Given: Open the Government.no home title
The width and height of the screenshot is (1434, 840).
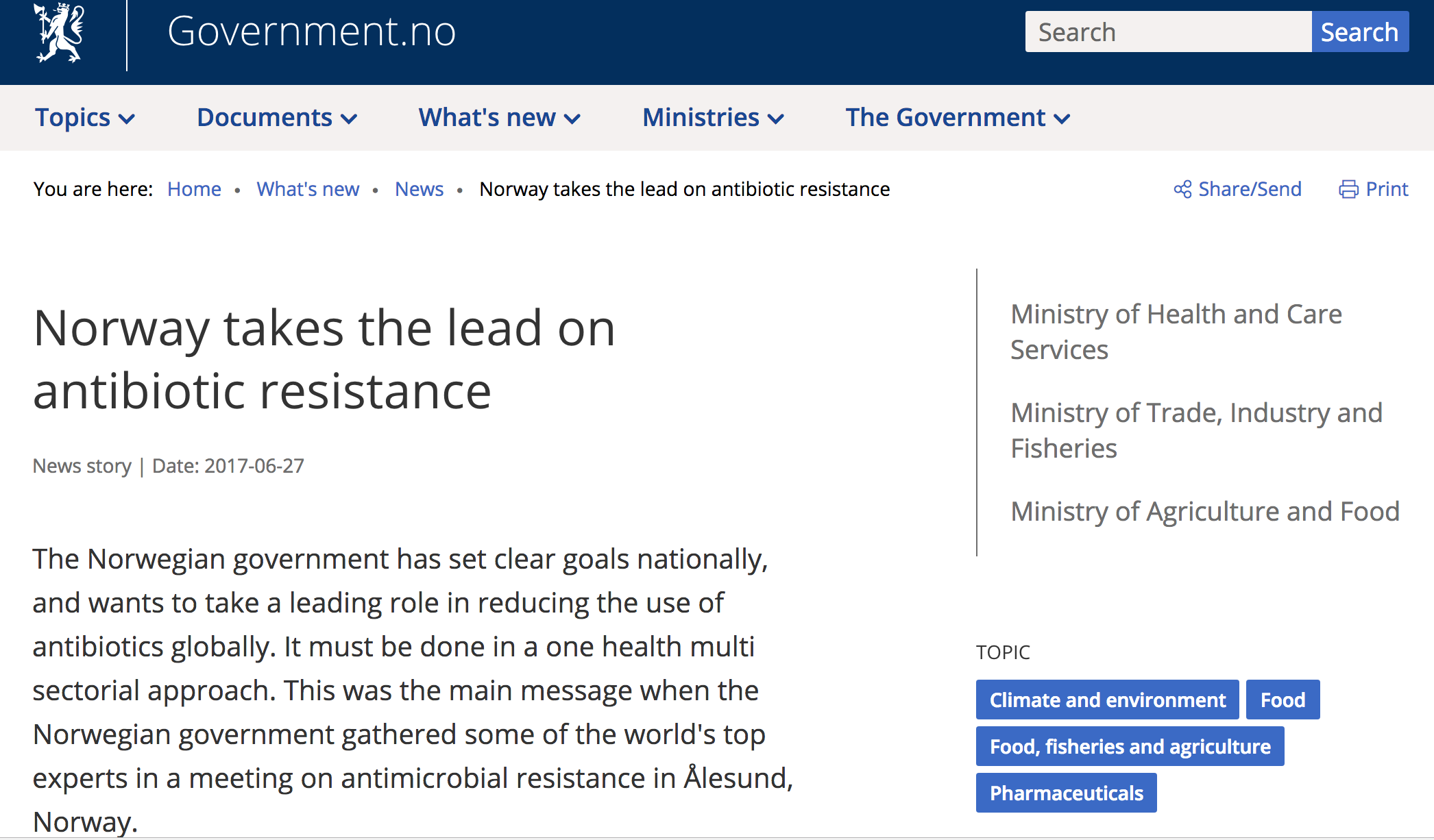Looking at the screenshot, I should coord(311,32).
